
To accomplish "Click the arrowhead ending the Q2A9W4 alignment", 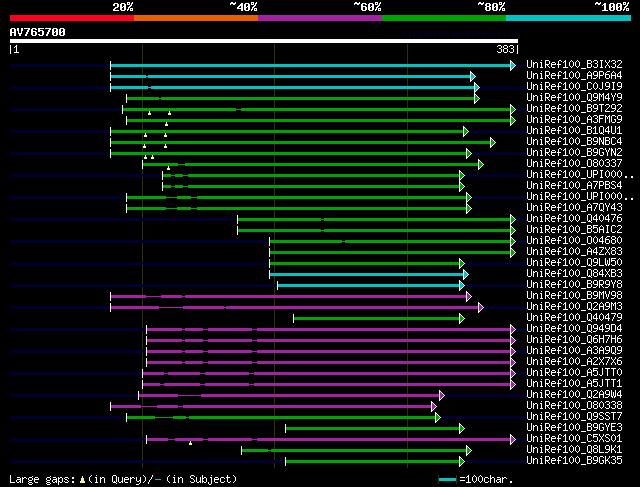I will (x=442, y=395).
